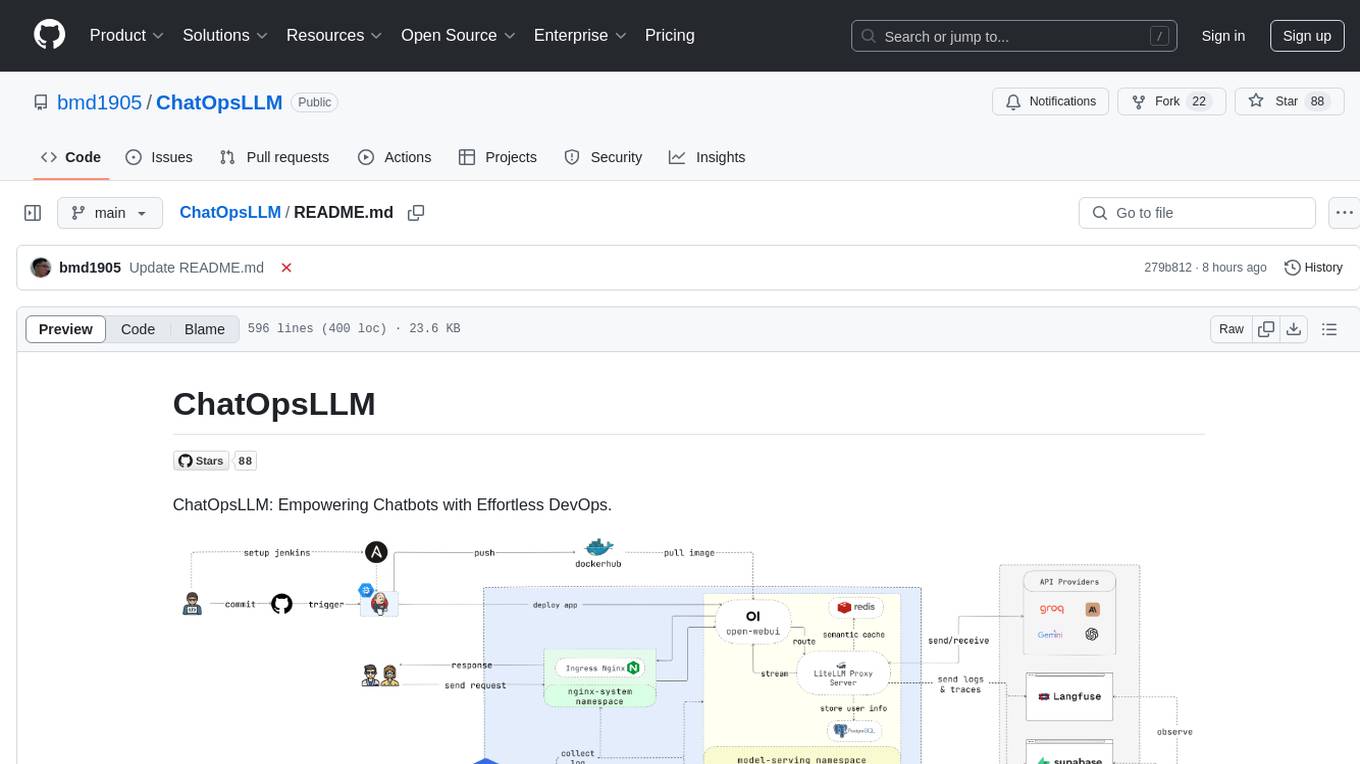Click the developer avatar in diagram
The width and height of the screenshot is (1360, 764).
coord(193,604)
